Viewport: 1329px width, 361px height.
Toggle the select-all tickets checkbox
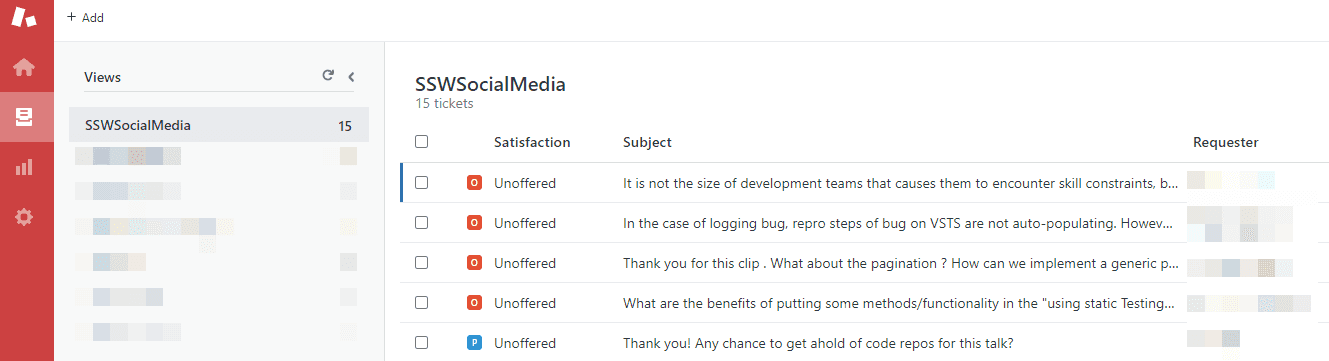click(x=421, y=142)
